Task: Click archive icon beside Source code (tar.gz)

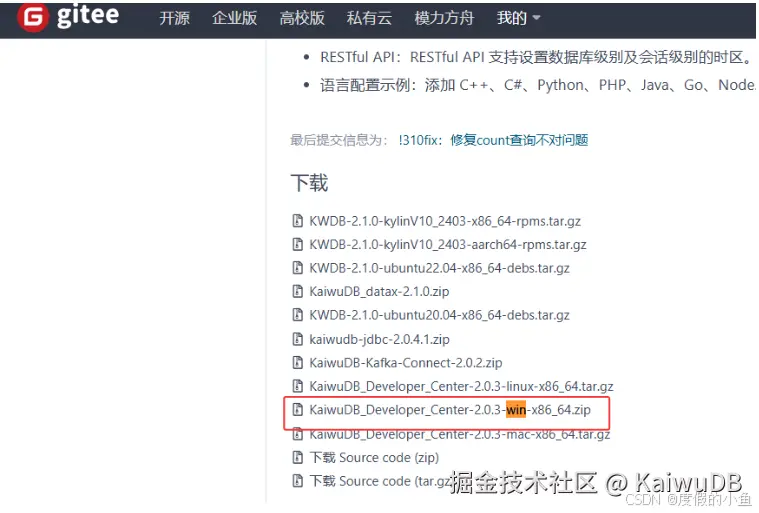Action: click(x=298, y=481)
